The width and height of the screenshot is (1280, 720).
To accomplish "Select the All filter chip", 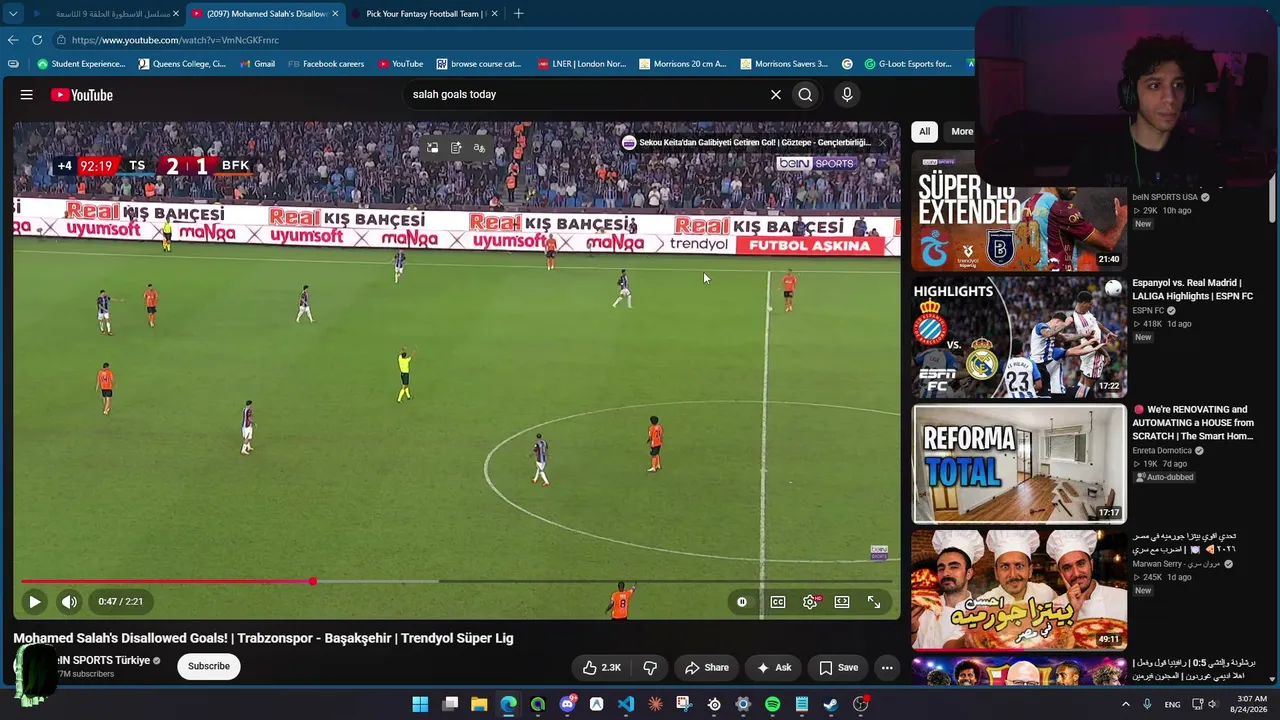I will coord(924,132).
